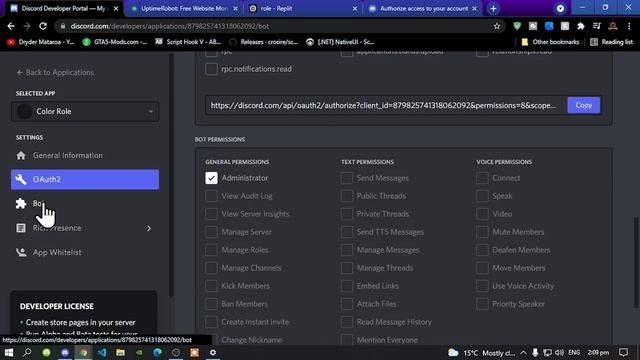Click the Bot puzzle piece icon
The height and width of the screenshot is (360, 640).
pyautogui.click(x=21, y=203)
